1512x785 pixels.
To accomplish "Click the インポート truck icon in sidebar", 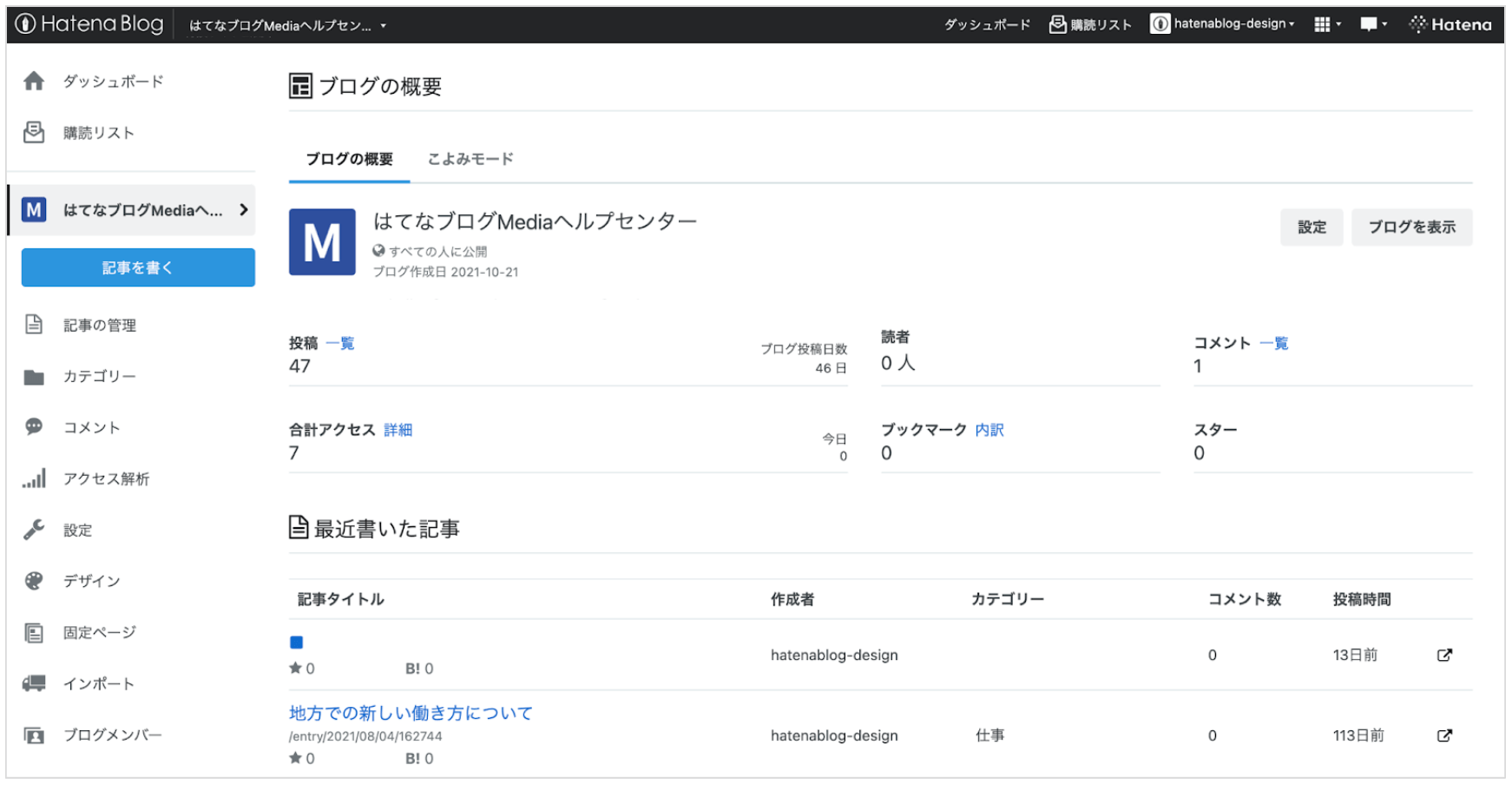I will click(34, 684).
